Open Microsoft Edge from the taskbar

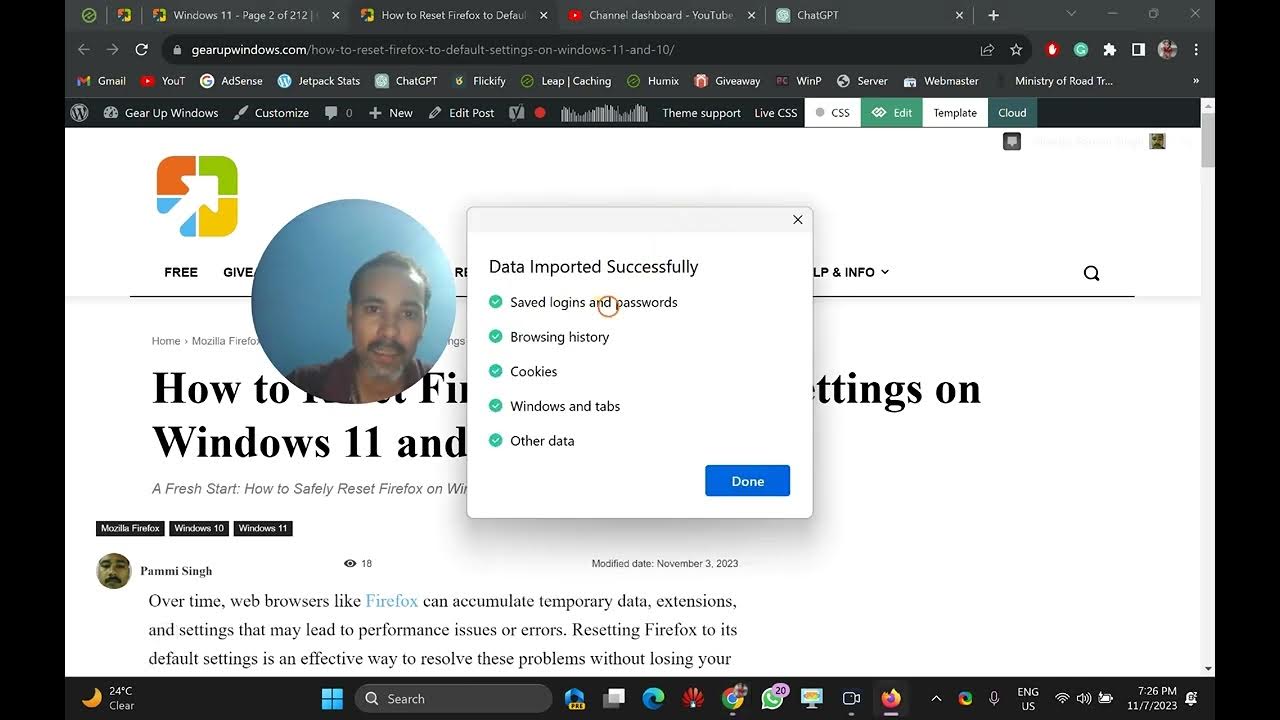pyautogui.click(x=652, y=698)
